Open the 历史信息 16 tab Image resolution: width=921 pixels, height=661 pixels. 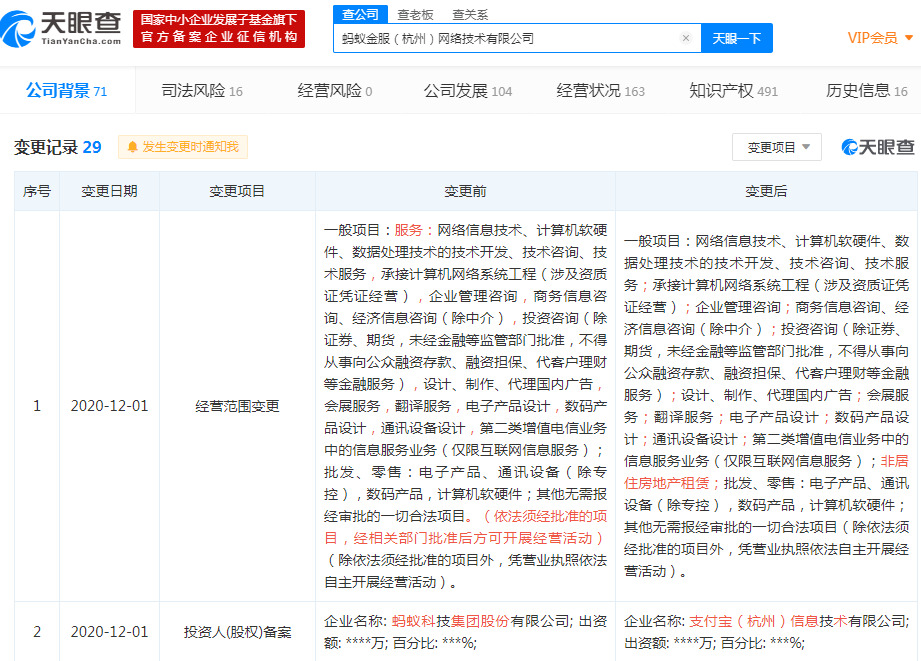pos(866,90)
